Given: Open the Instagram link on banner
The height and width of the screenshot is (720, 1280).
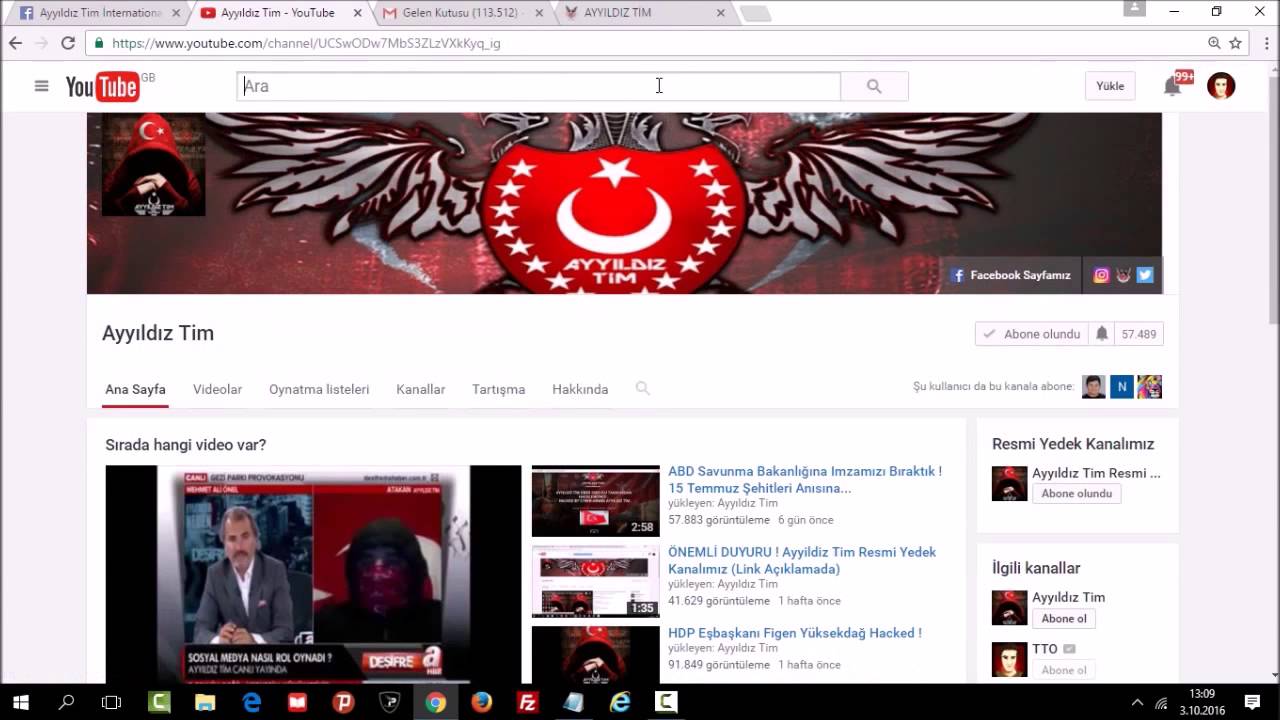Looking at the screenshot, I should tap(1101, 275).
